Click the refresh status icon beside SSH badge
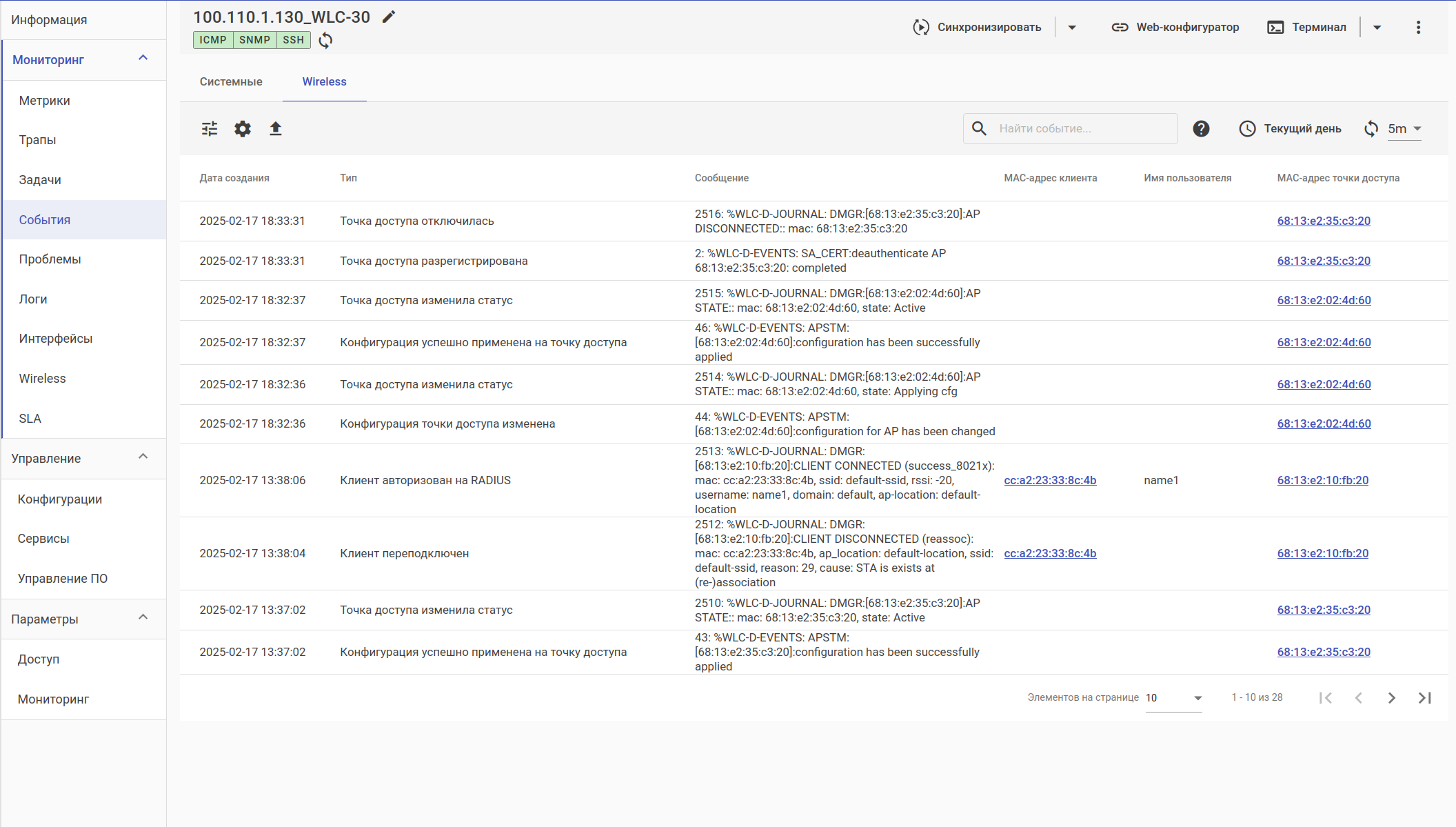1456x827 pixels. pos(325,40)
